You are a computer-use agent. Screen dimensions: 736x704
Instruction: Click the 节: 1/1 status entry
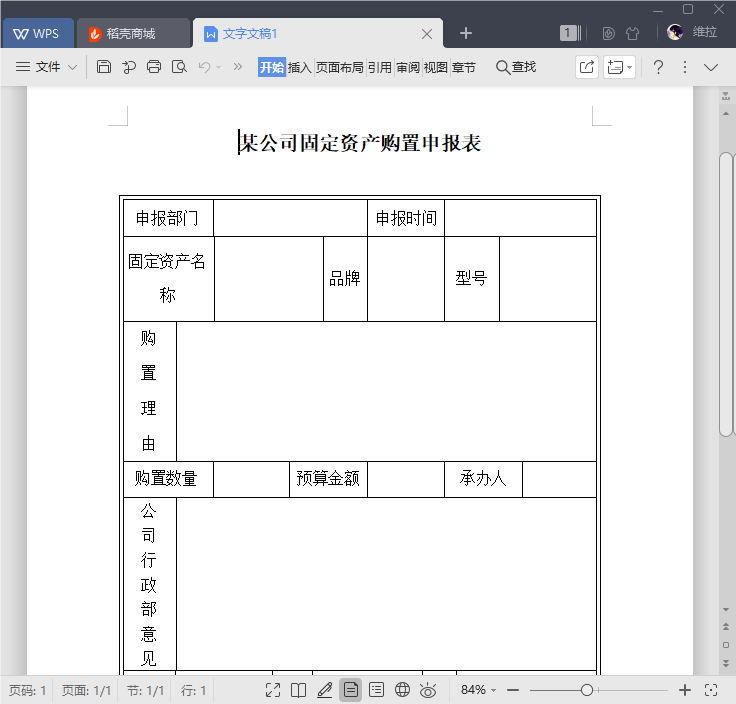coord(146,690)
